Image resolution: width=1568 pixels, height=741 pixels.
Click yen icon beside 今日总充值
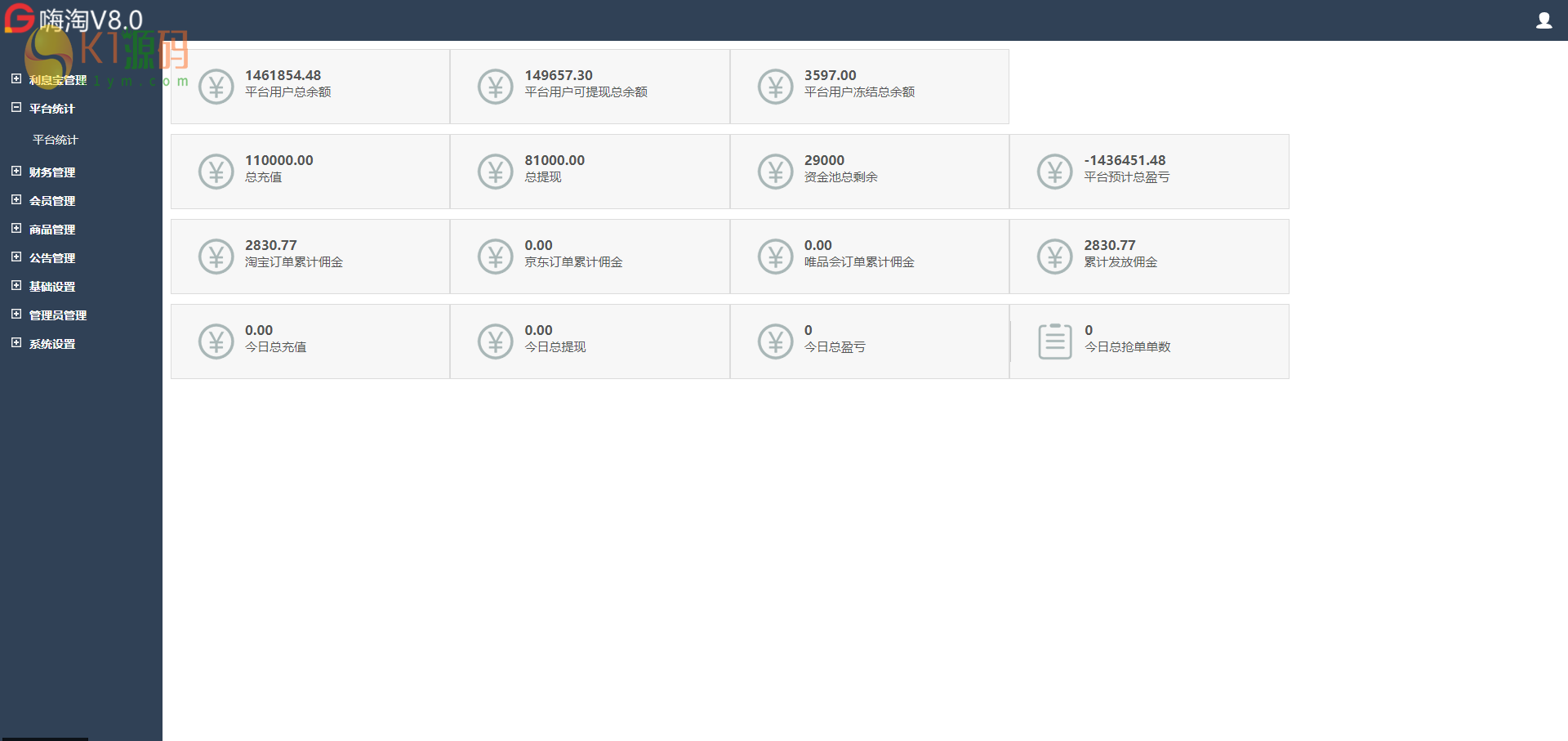(x=216, y=341)
